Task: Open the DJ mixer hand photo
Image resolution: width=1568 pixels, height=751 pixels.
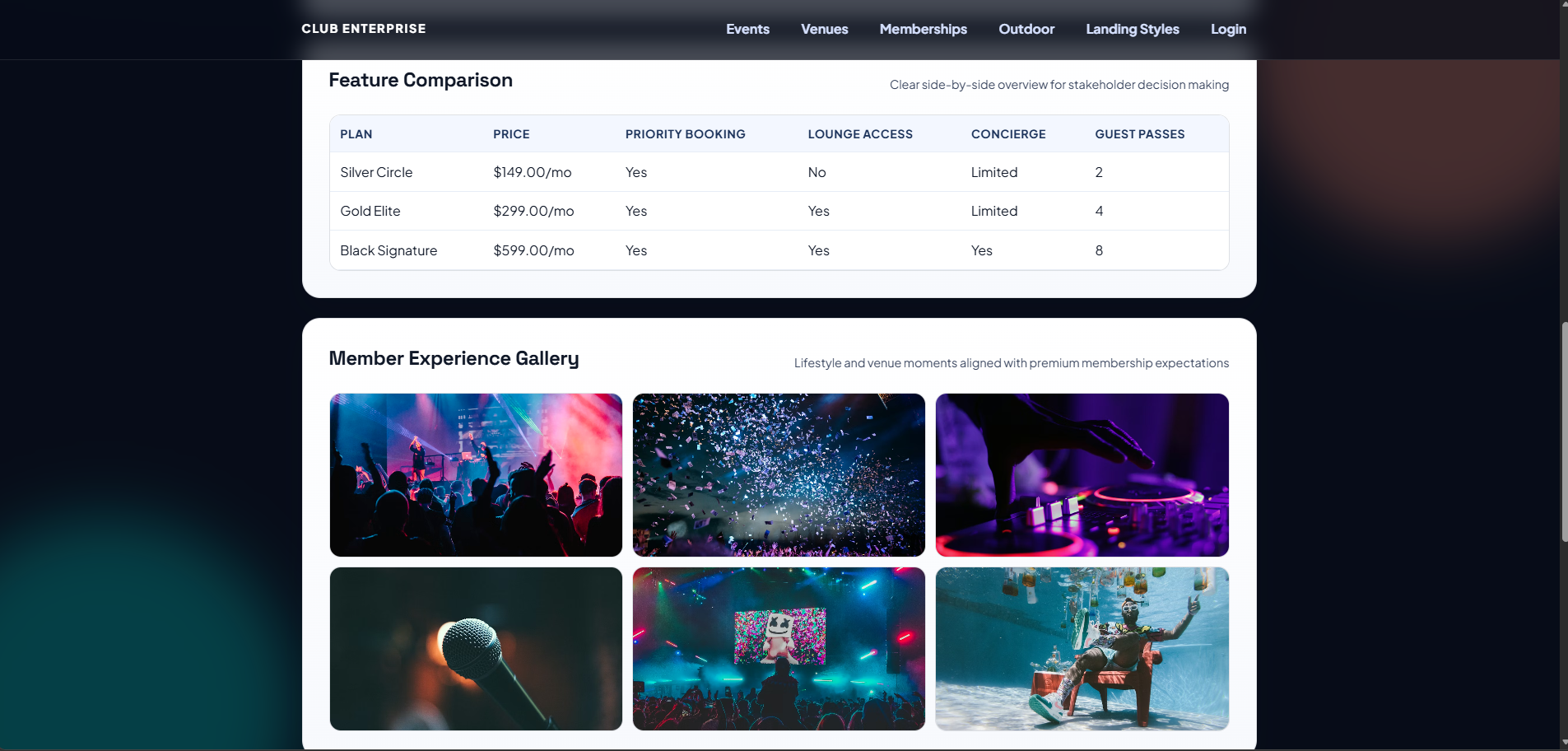Action: (1082, 475)
